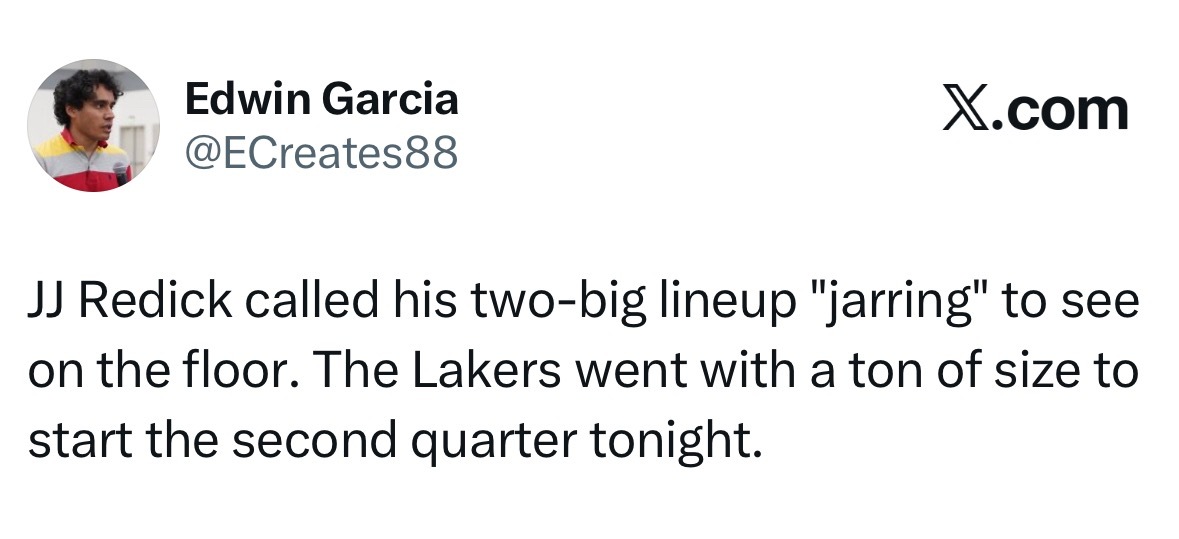The height and width of the screenshot is (539, 1179).
Task: Click the @ECreates88 handle
Action: pyautogui.click(x=321, y=153)
